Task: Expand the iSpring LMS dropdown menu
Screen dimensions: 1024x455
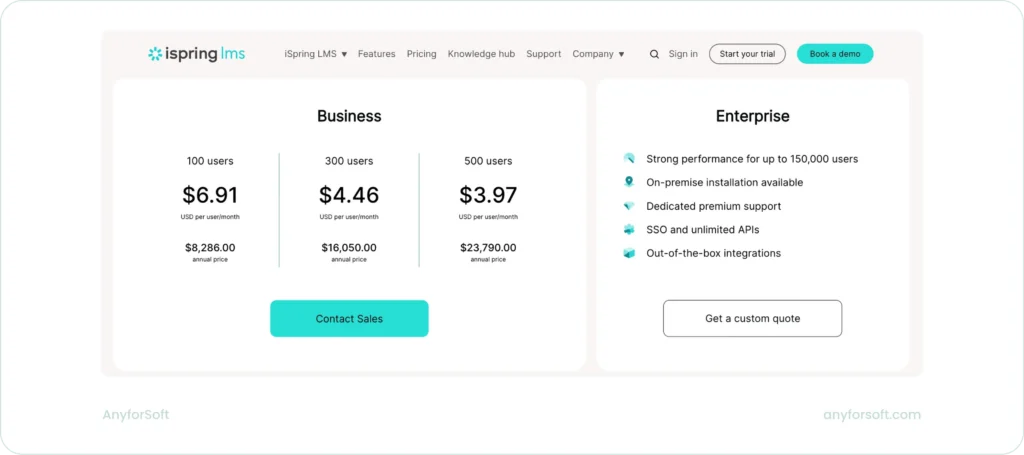Action: (316, 54)
